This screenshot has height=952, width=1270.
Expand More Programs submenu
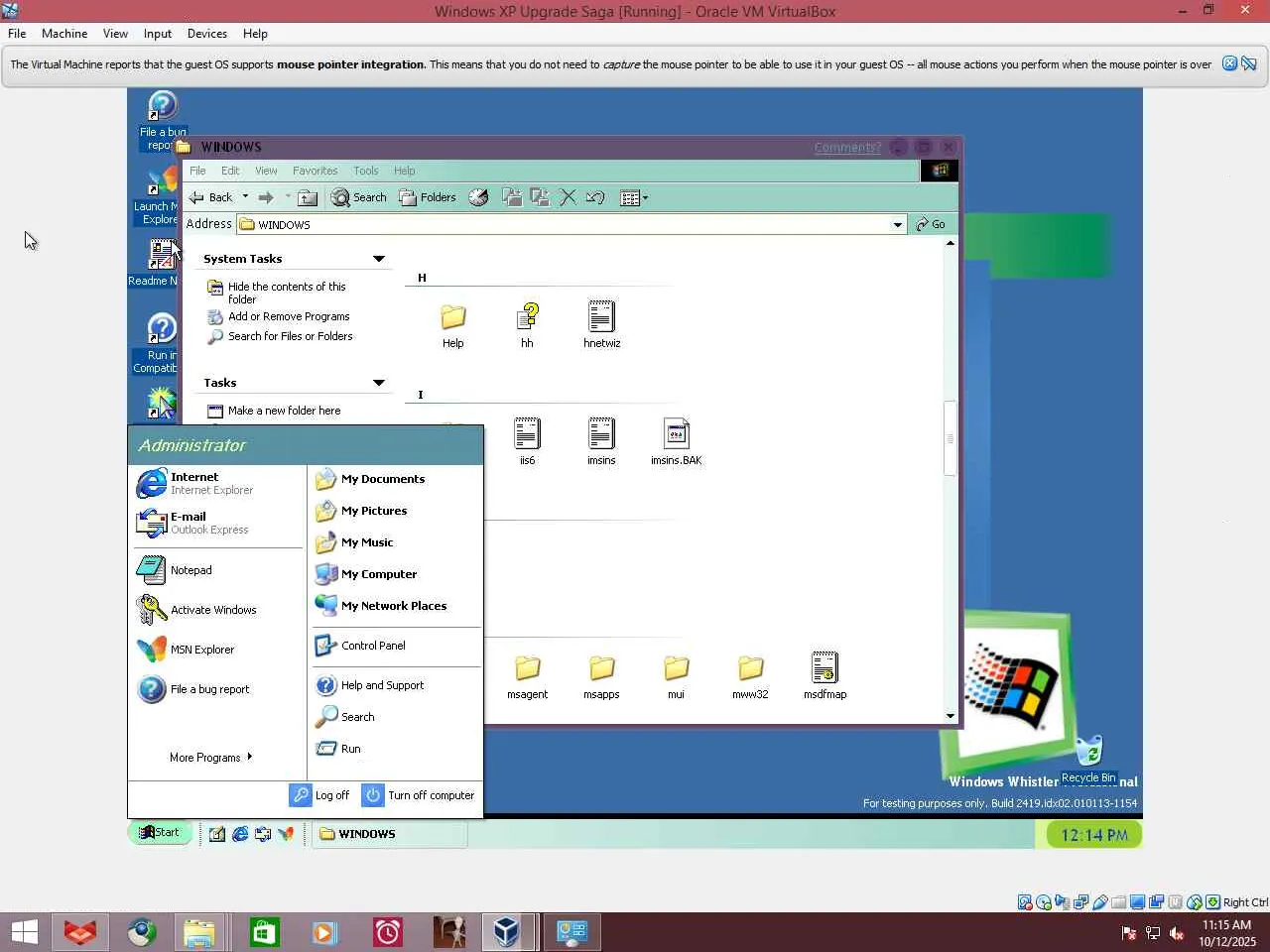pos(211,758)
